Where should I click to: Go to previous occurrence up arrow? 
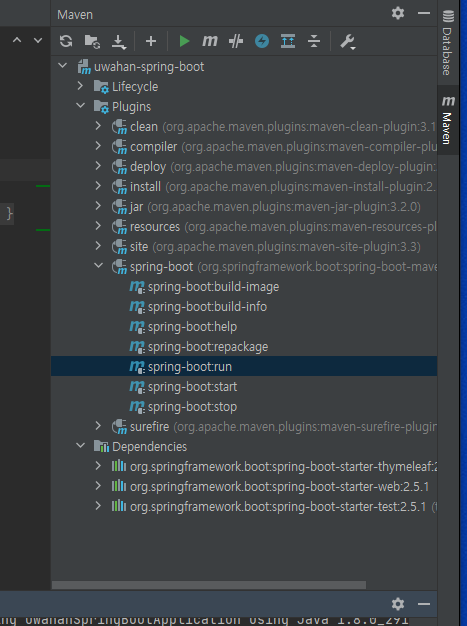tap(17, 40)
